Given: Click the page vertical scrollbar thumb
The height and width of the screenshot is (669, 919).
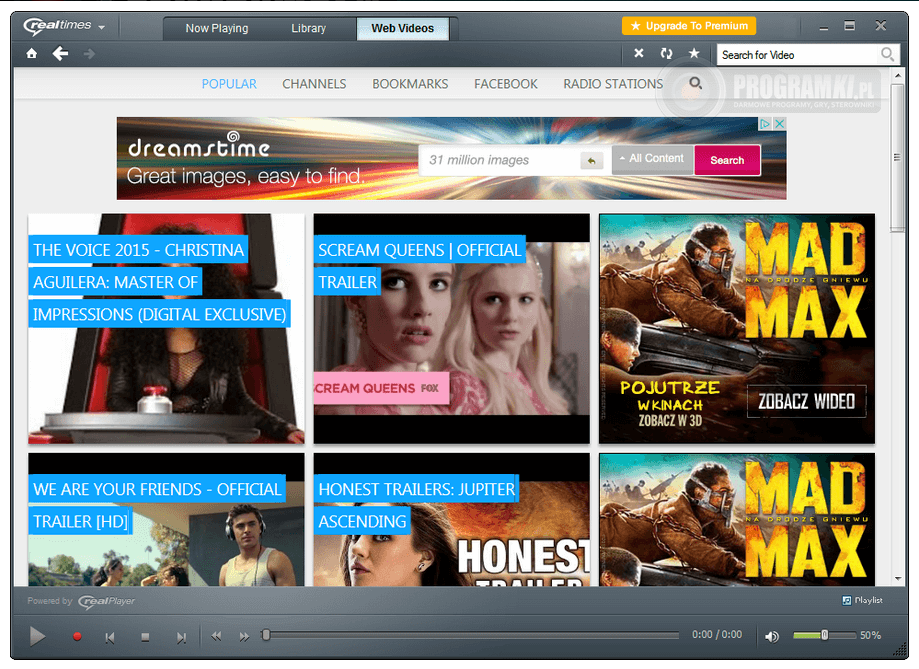Looking at the screenshot, I should [x=897, y=157].
